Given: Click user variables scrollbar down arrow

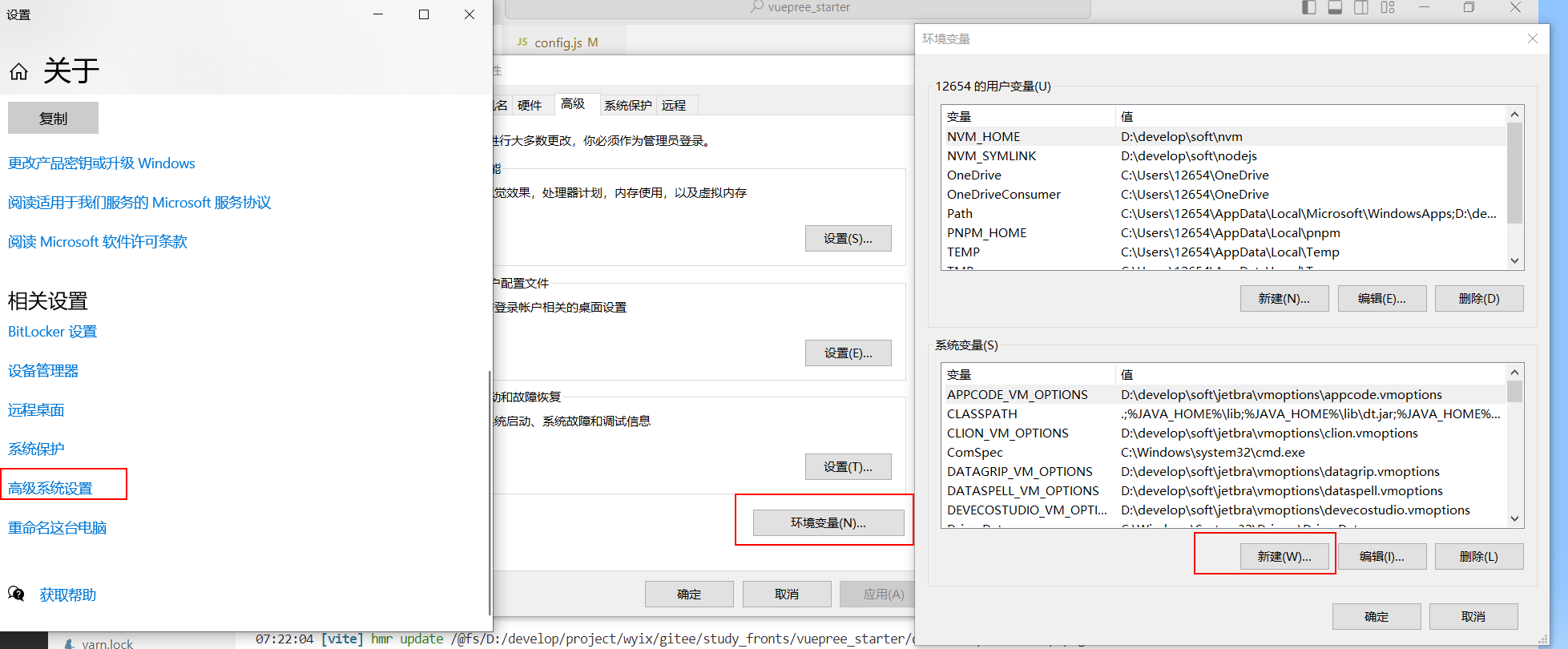Looking at the screenshot, I should tap(1514, 260).
